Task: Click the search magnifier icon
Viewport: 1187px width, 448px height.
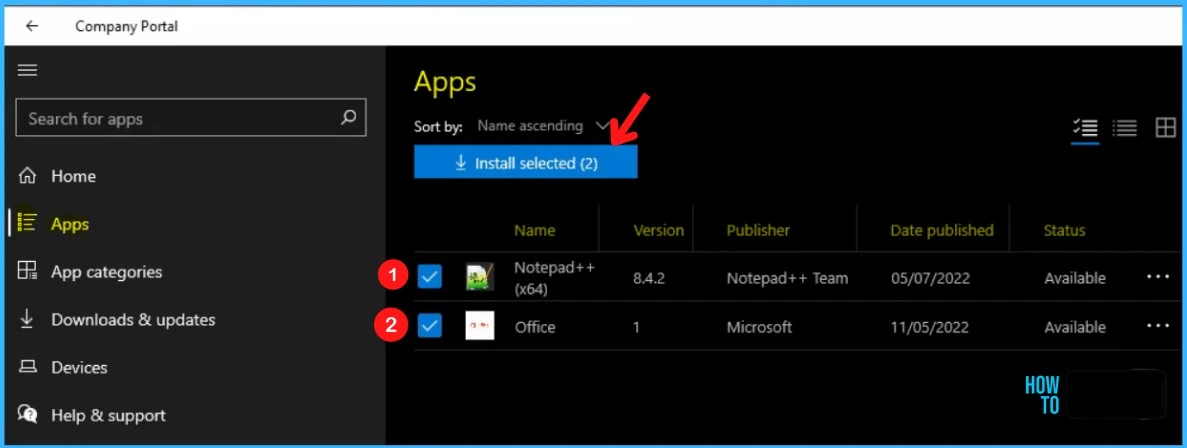Action: click(348, 118)
